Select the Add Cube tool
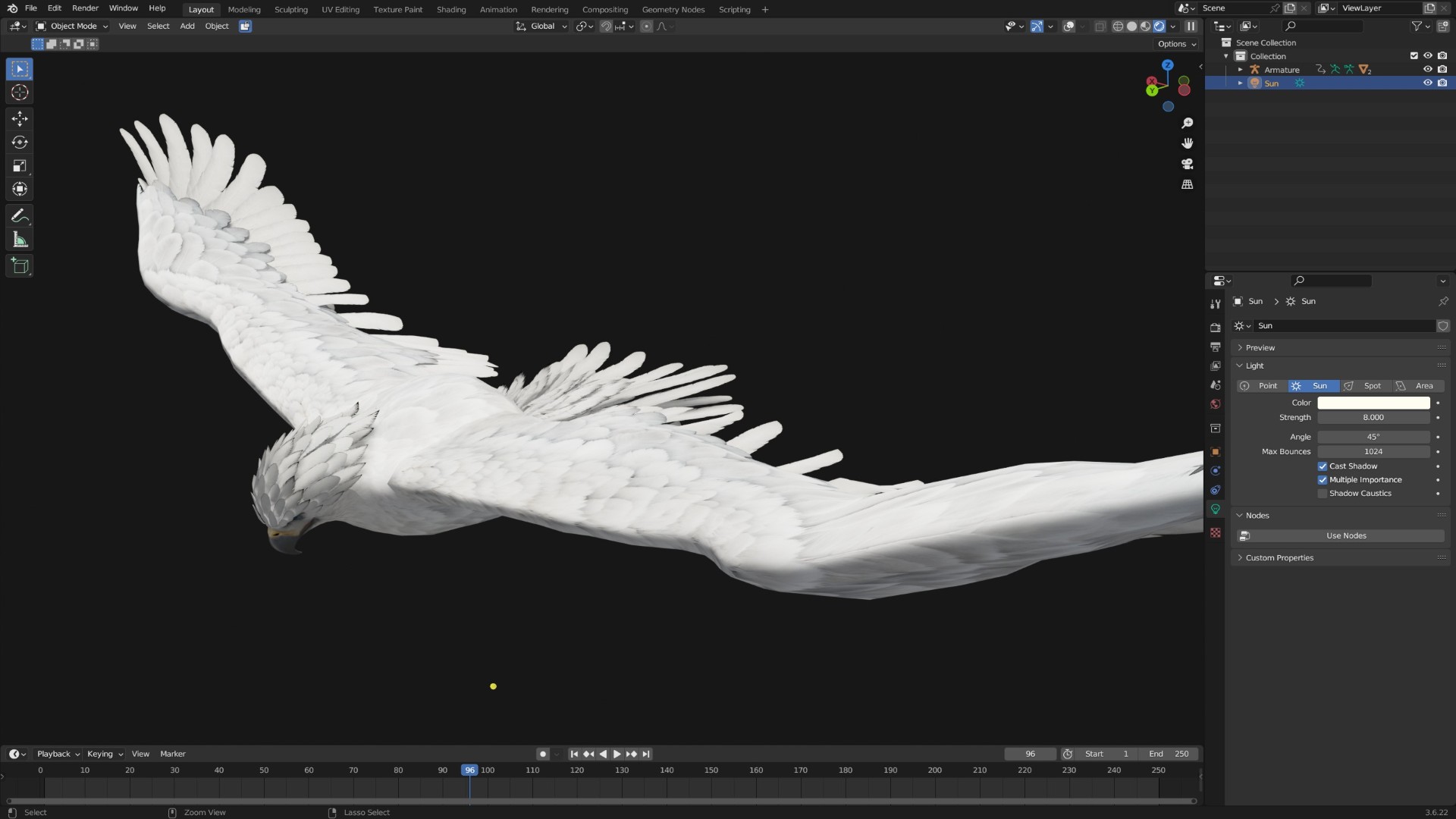Viewport: 1456px width, 819px height. click(x=20, y=266)
